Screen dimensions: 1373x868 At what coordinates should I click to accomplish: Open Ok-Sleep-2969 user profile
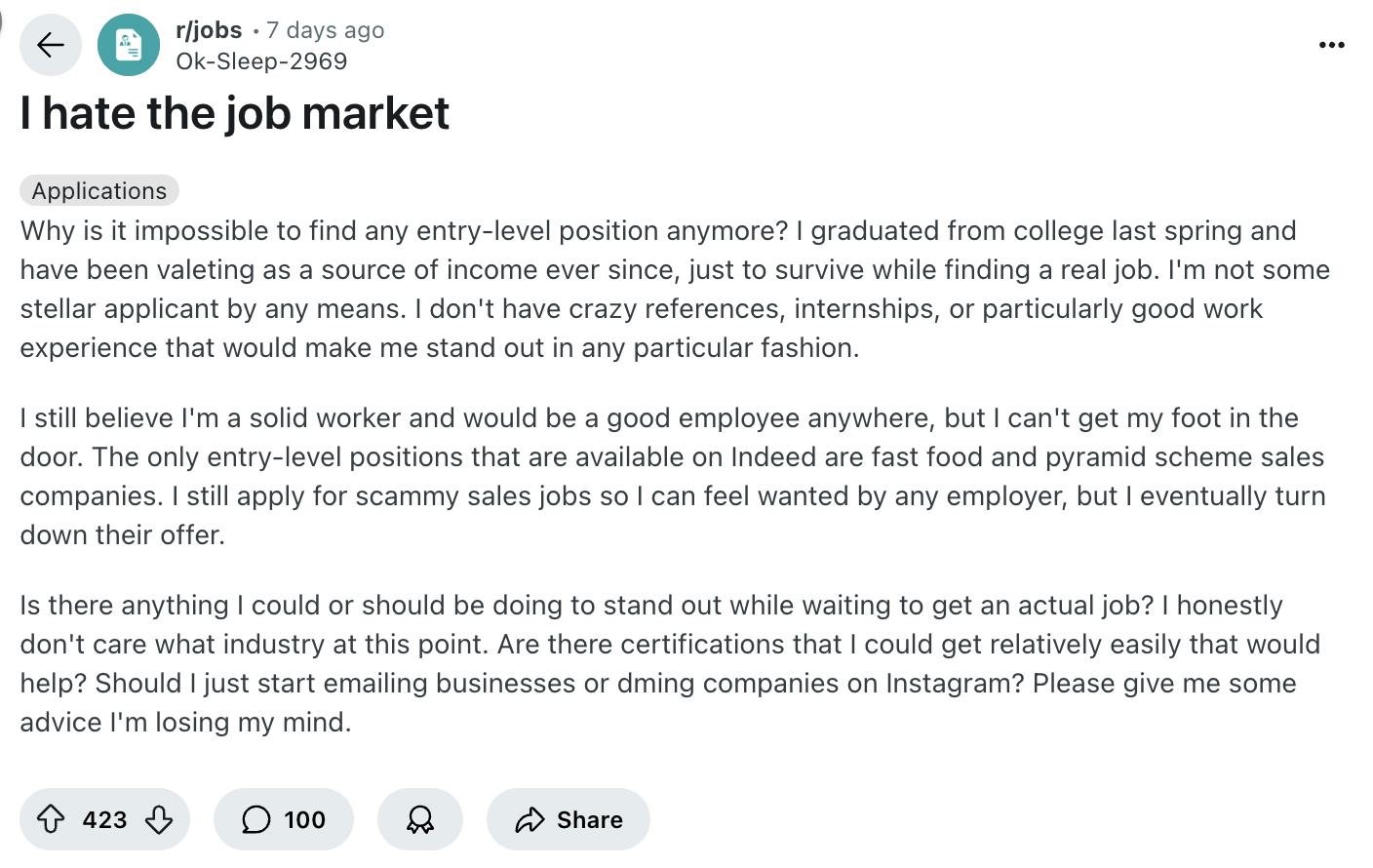point(261,61)
